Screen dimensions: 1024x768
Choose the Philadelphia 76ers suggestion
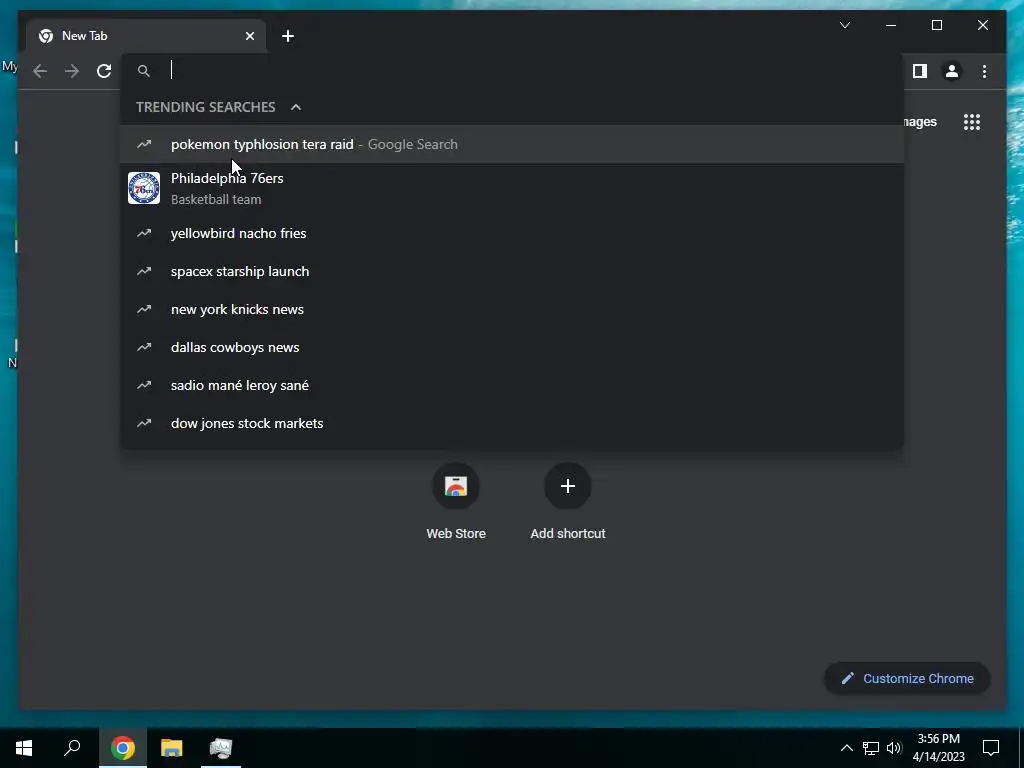512,188
